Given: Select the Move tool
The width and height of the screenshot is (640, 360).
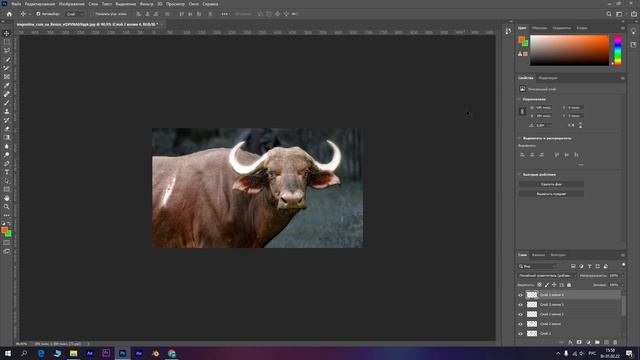Looking at the screenshot, I should [7, 33].
